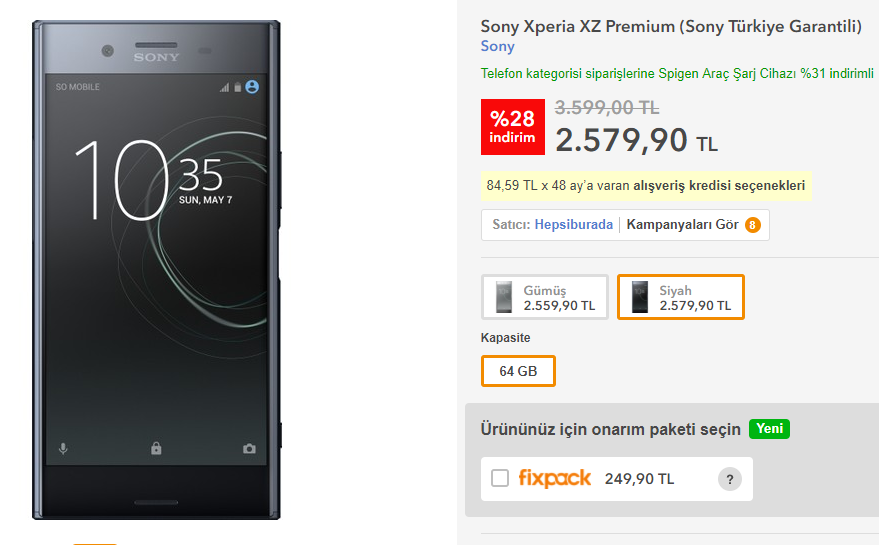Choose the Gümüş silver color option
The height and width of the screenshot is (545, 879).
pos(545,297)
